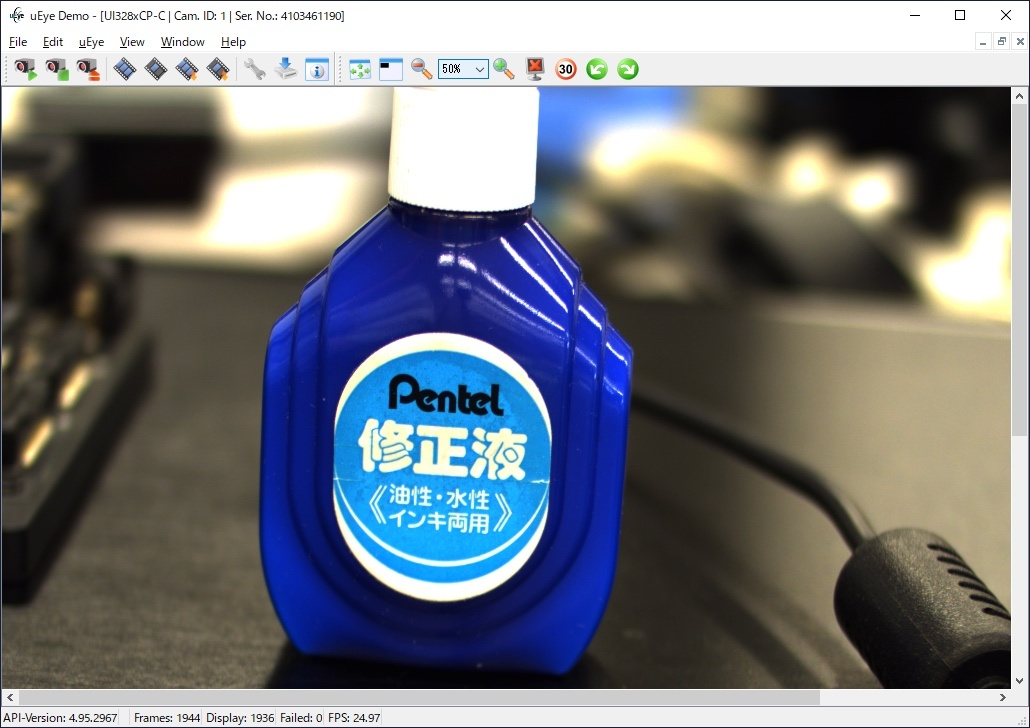Image resolution: width=1030 pixels, height=728 pixels.
Task: Click camera close icon with orange eject
Action: 88,69
